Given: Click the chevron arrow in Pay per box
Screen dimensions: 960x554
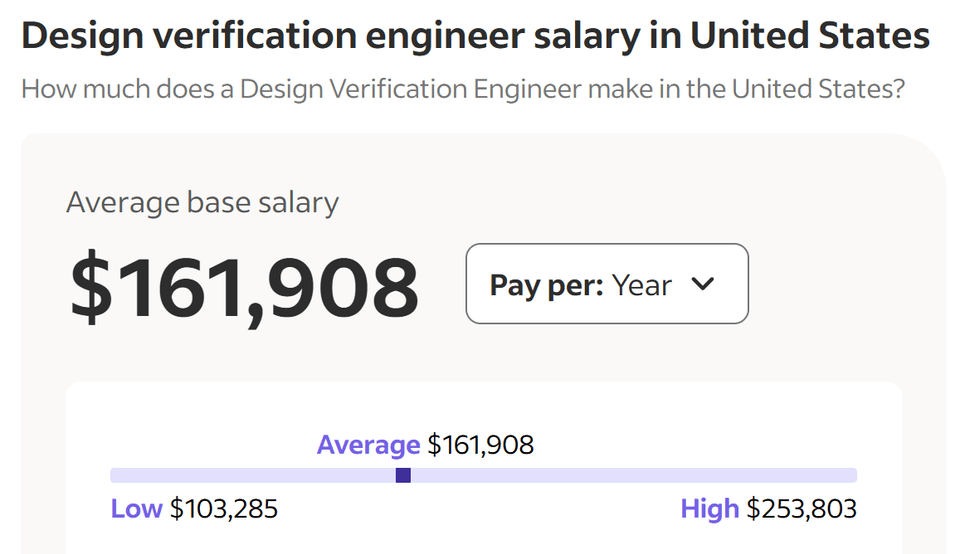Looking at the screenshot, I should (703, 284).
